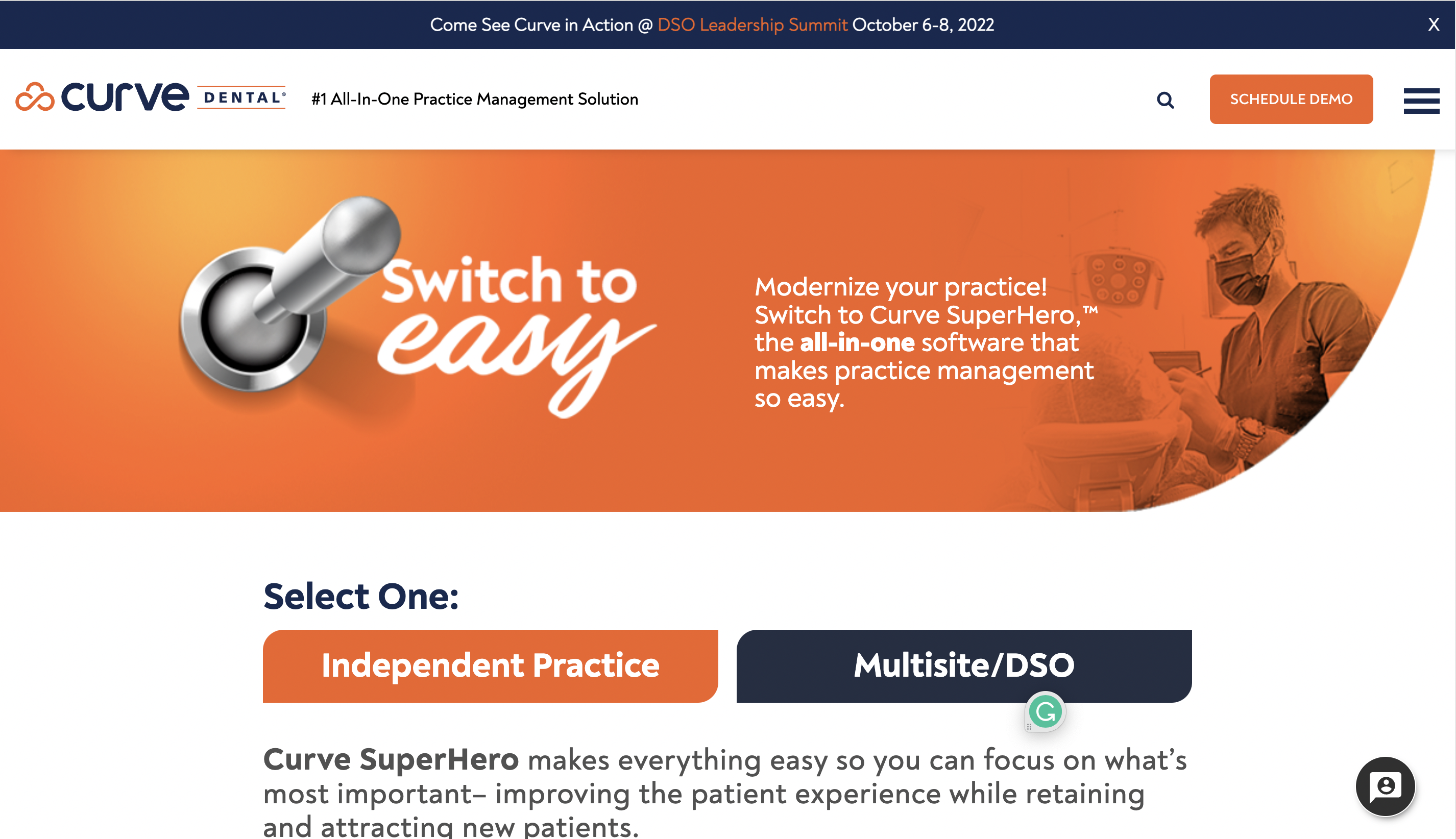Click the Grammarly icon
The height and width of the screenshot is (839, 1456).
(1045, 712)
